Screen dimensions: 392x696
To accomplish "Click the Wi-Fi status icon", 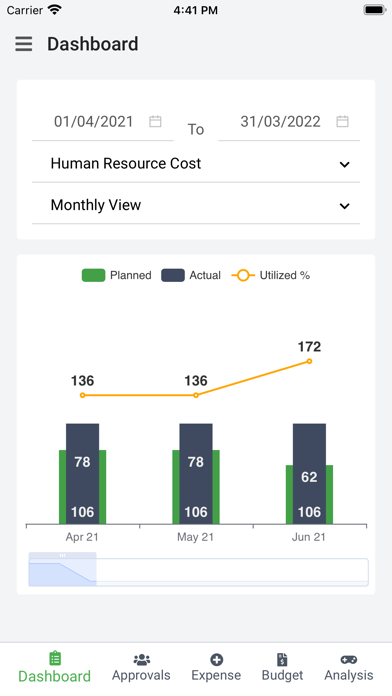I will pos(55,10).
